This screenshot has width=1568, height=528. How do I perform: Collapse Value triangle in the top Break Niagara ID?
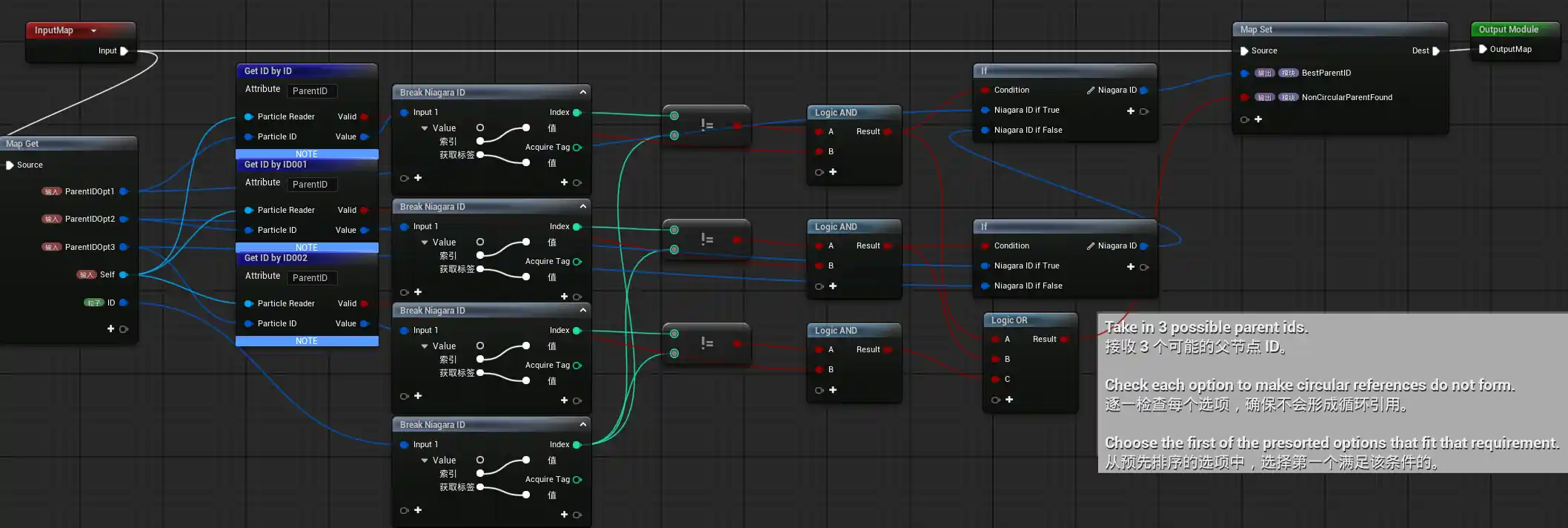pos(425,128)
